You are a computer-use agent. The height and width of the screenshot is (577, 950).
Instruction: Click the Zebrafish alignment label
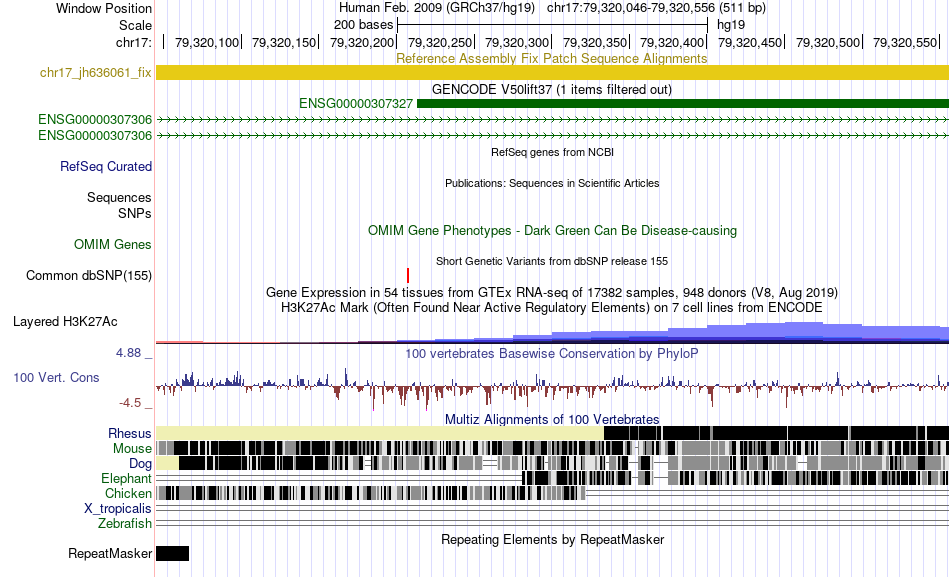[x=125, y=523]
